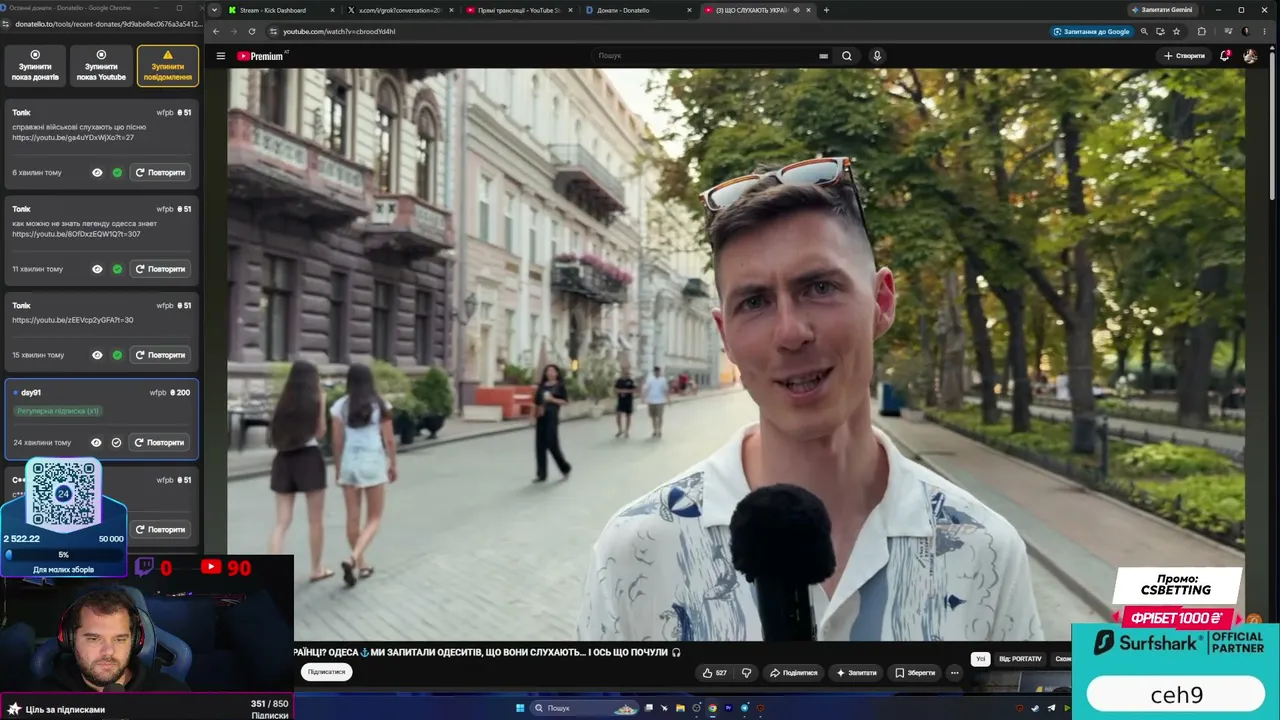1280x720 pixels.
Task: Stop notifications with the yellow warning button
Action: [x=167, y=65]
